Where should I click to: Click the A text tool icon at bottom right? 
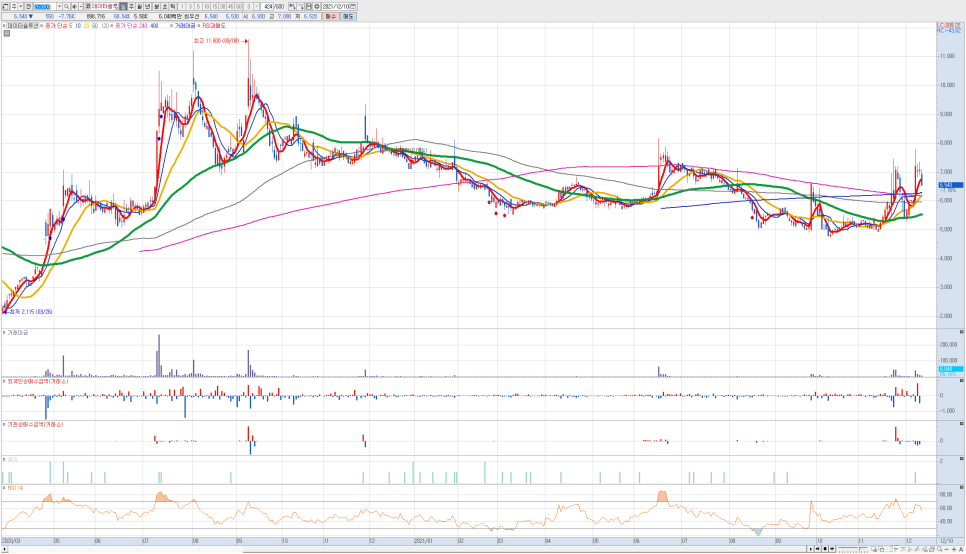961,550
